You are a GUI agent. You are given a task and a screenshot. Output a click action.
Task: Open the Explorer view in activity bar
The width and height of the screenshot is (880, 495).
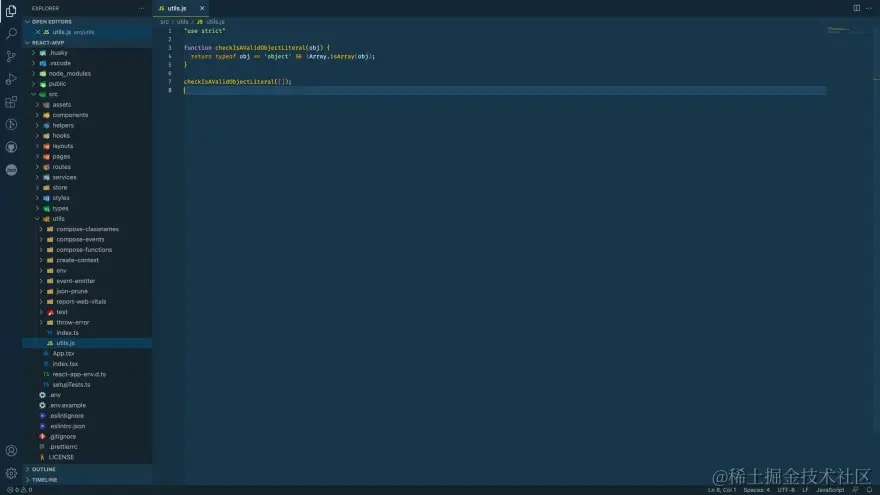11,10
